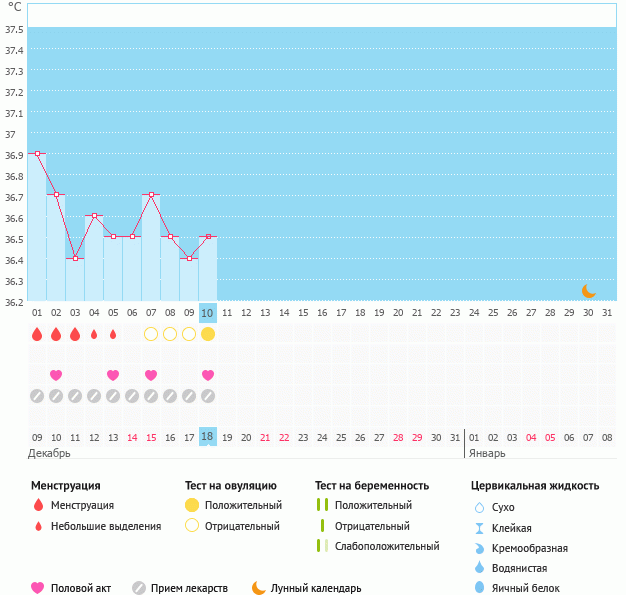Click the moon icon on day 30
This screenshot has width=626, height=595.
point(589,291)
